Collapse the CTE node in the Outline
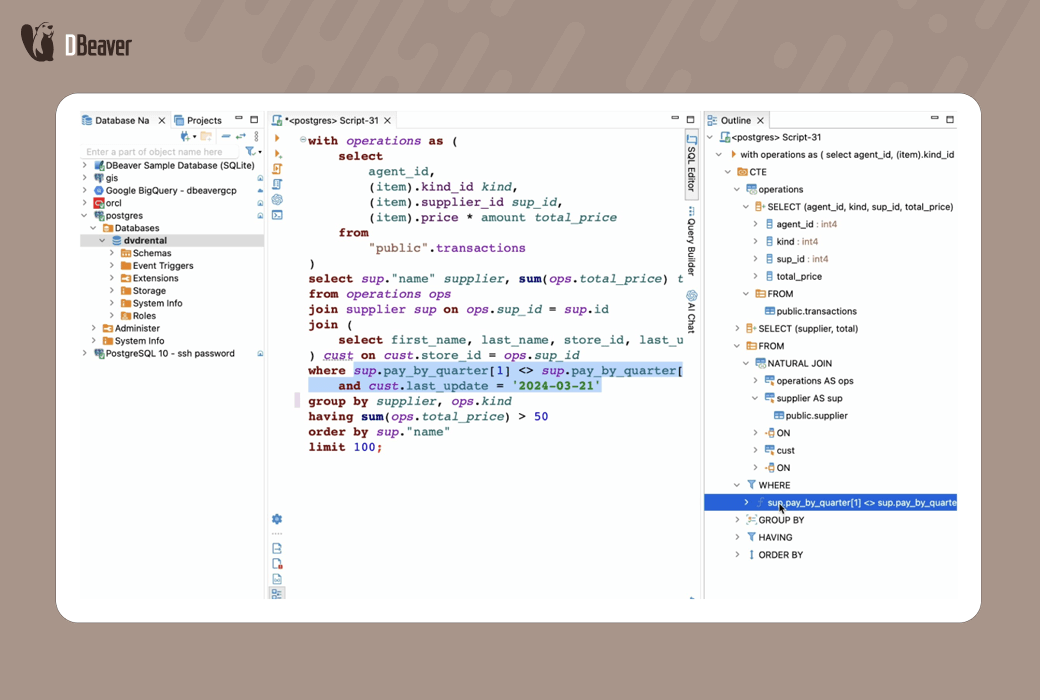Screen dimensions: 1040x700 coord(728,172)
